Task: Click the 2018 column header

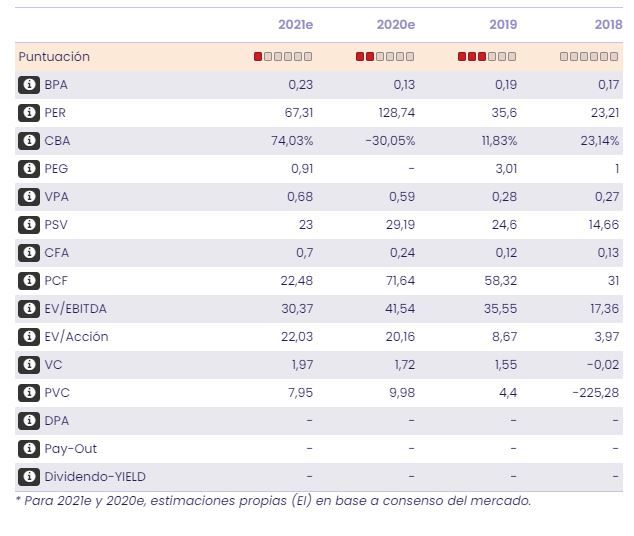Action: tap(608, 24)
